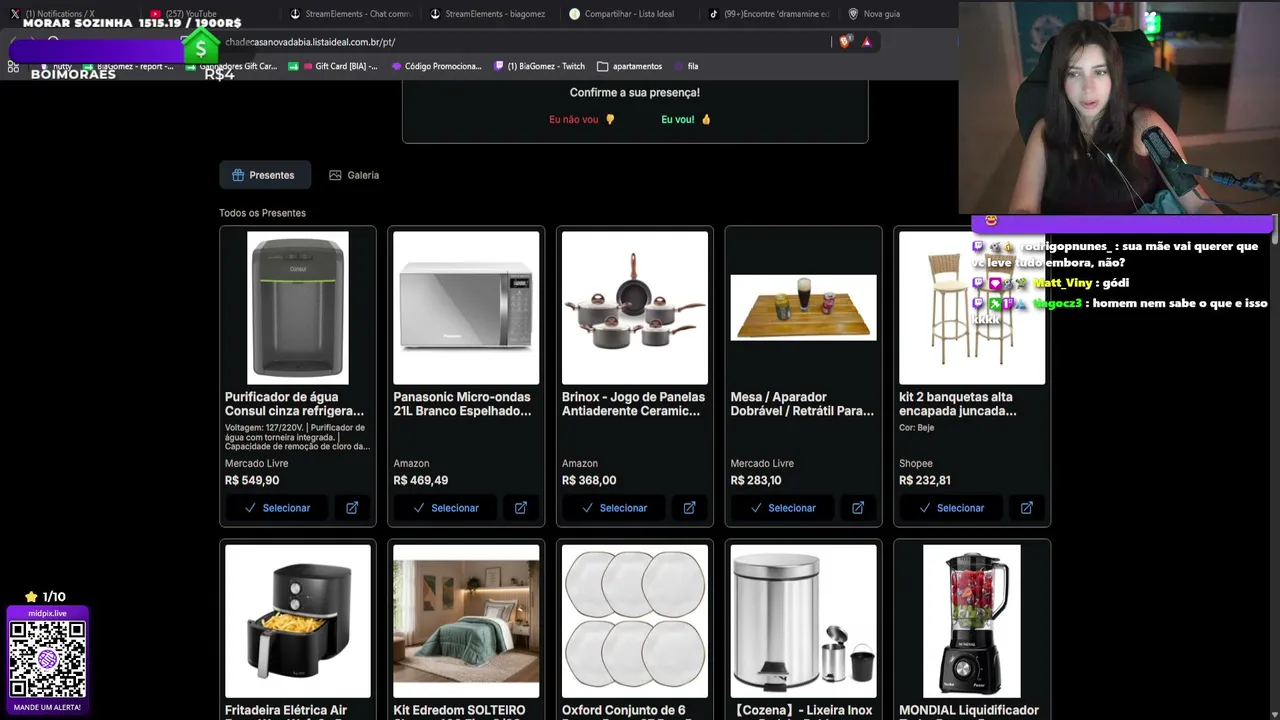Open external link for Panasonic Micro-ondas
1280x720 pixels.
521,508
